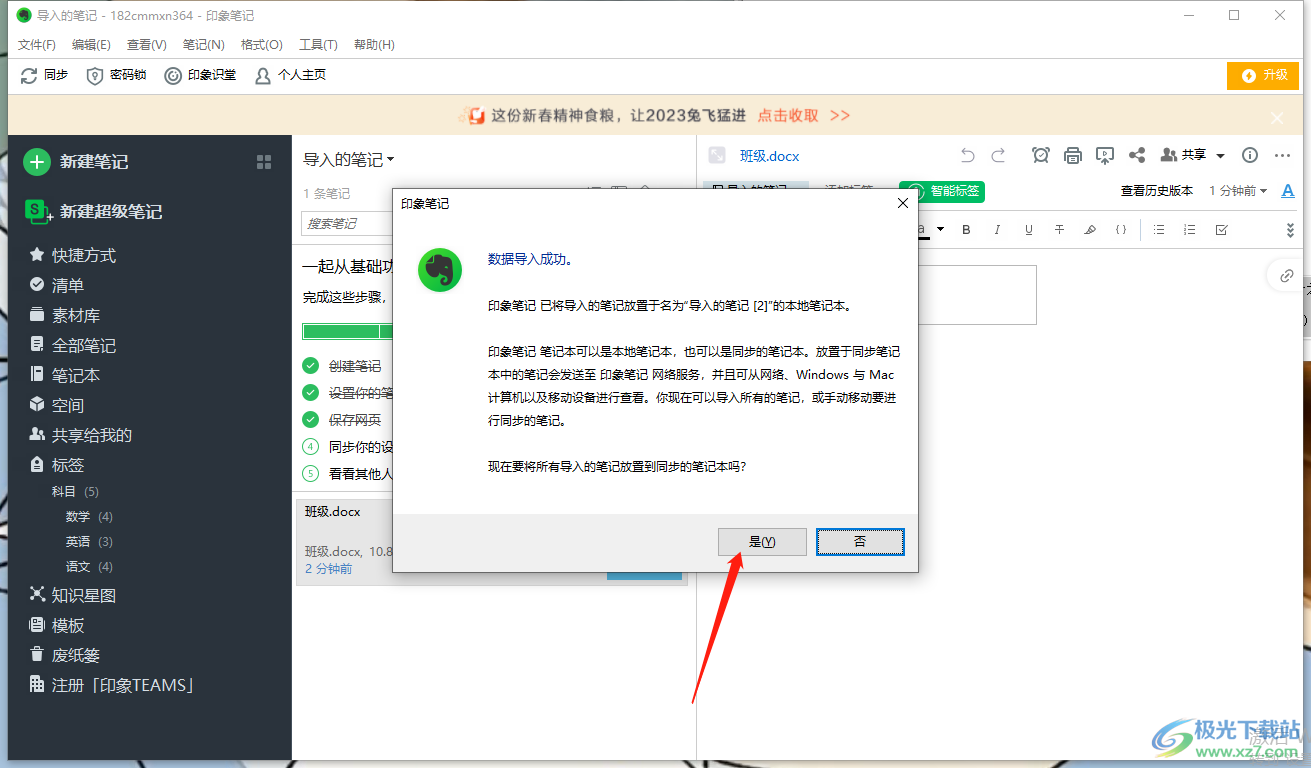Click the 是(Y) button in the dialog

click(x=762, y=541)
